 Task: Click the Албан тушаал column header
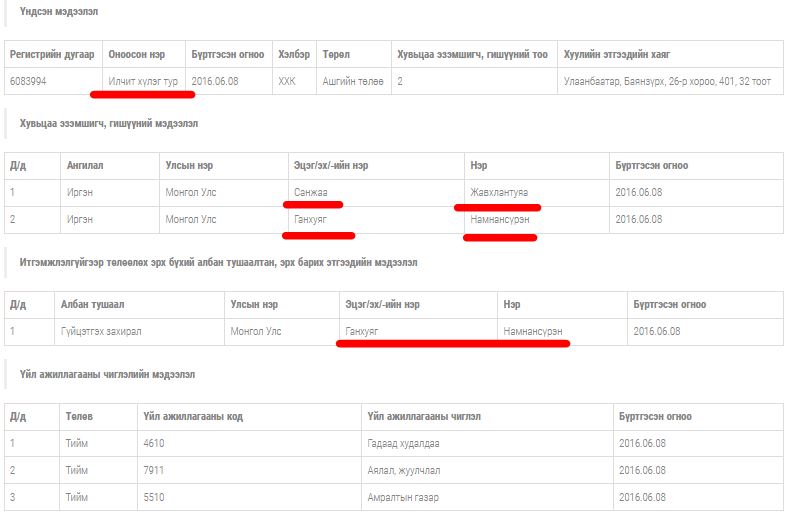click(92, 304)
